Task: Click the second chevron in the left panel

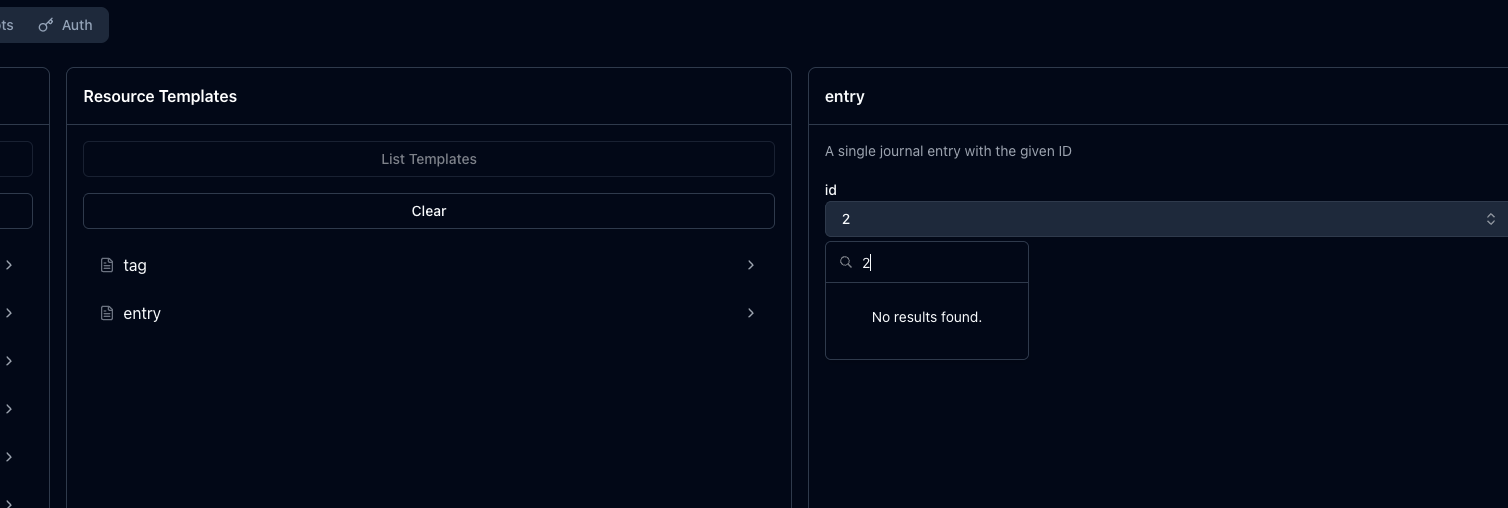Action: (9, 313)
